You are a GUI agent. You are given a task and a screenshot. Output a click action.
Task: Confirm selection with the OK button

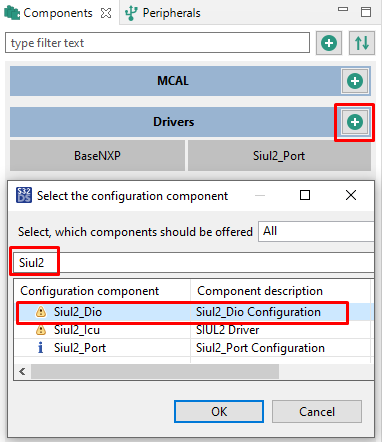219,412
